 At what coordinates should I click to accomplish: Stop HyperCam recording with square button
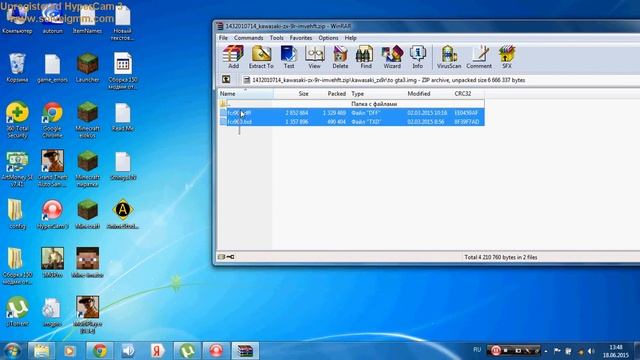pyautogui.click(x=506, y=350)
